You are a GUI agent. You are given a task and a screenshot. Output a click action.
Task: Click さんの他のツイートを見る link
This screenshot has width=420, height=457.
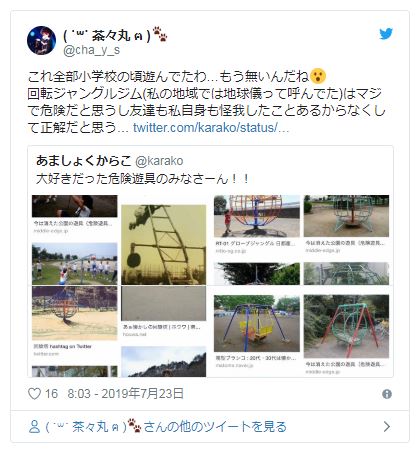[x=215, y=427]
